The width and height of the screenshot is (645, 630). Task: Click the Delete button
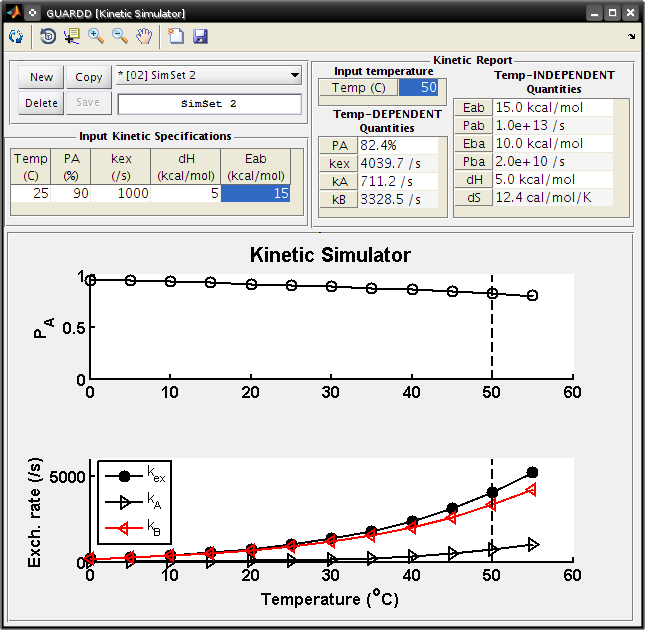[x=41, y=103]
